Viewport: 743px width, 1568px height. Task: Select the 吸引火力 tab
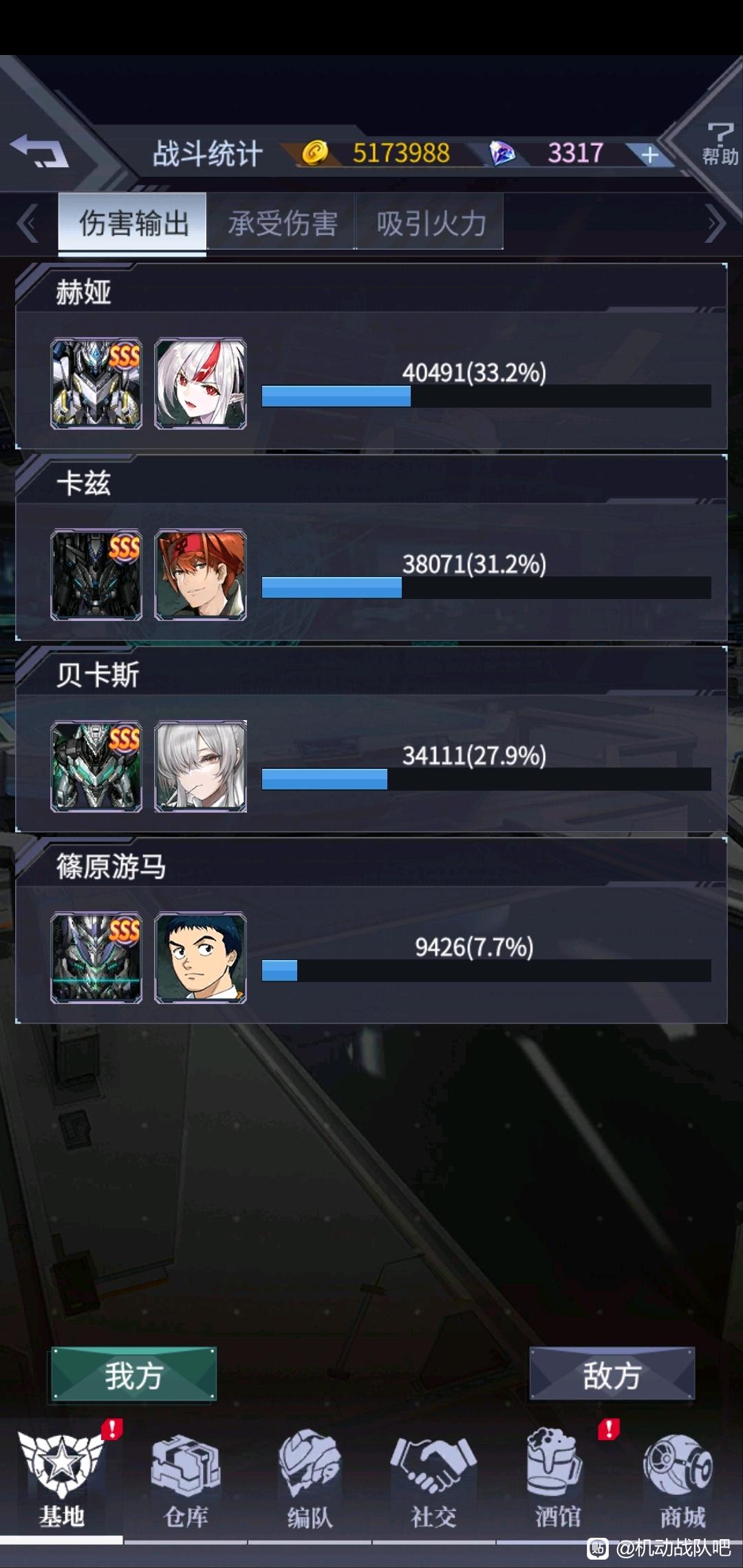point(431,222)
